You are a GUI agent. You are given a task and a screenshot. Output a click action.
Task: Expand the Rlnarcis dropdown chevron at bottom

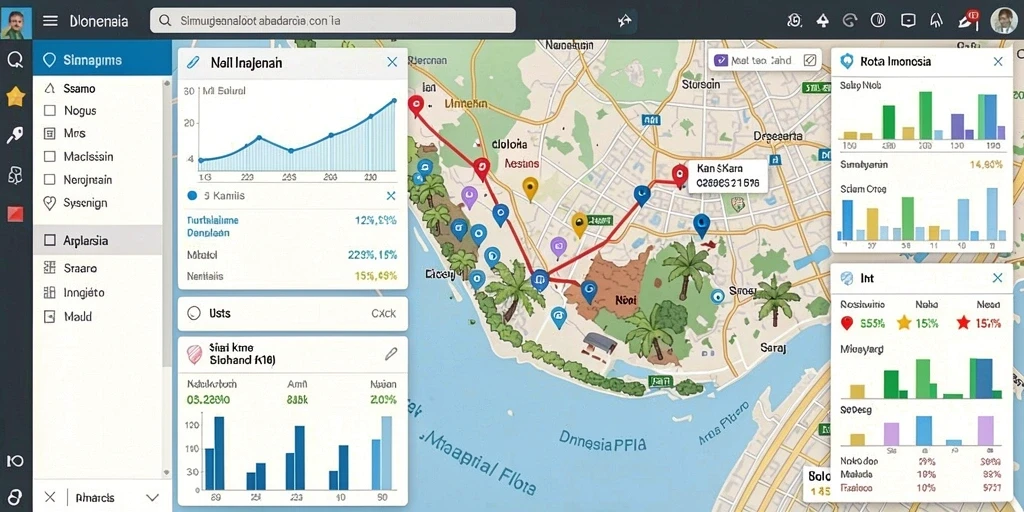[152, 498]
